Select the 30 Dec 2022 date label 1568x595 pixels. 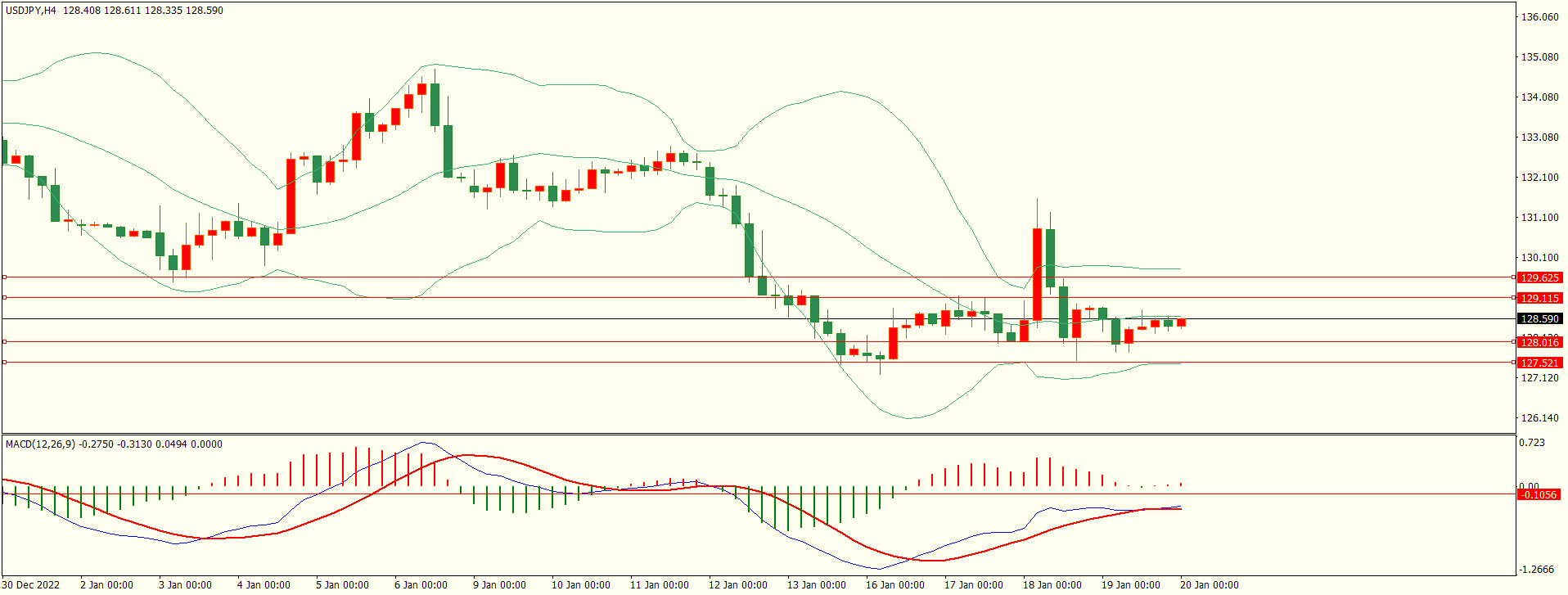tap(33, 585)
